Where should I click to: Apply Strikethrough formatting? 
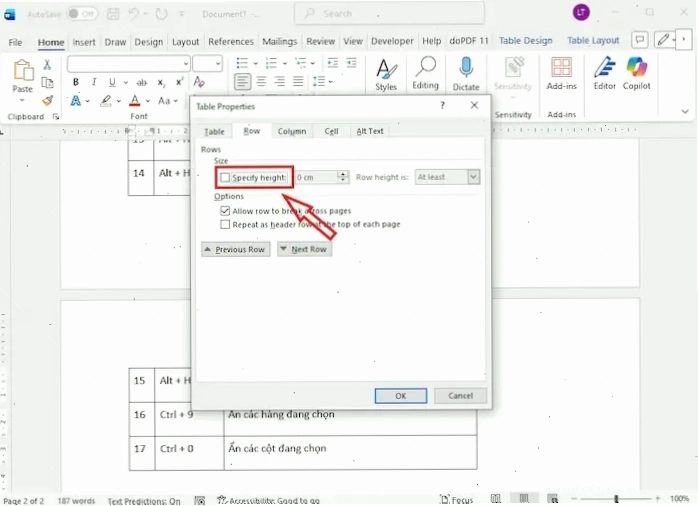142,82
